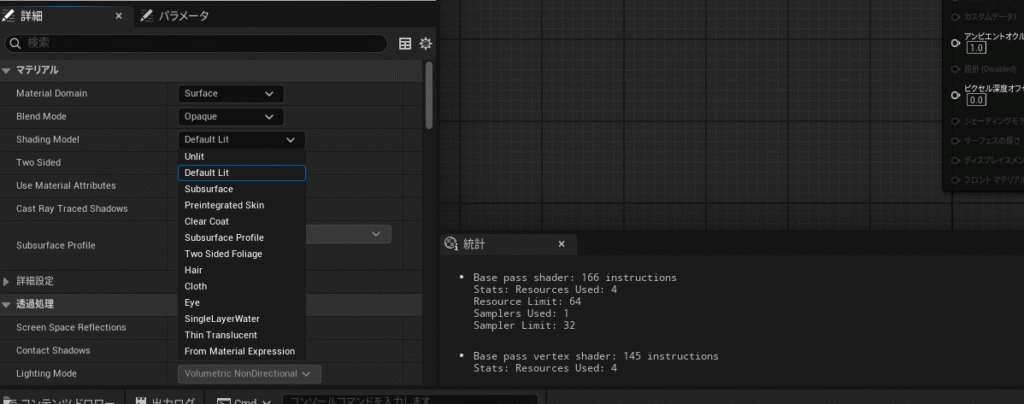This screenshot has width=1024, height=404.
Task: Click the Pixel Depth Offset 0.0 value box
Action: click(976, 100)
